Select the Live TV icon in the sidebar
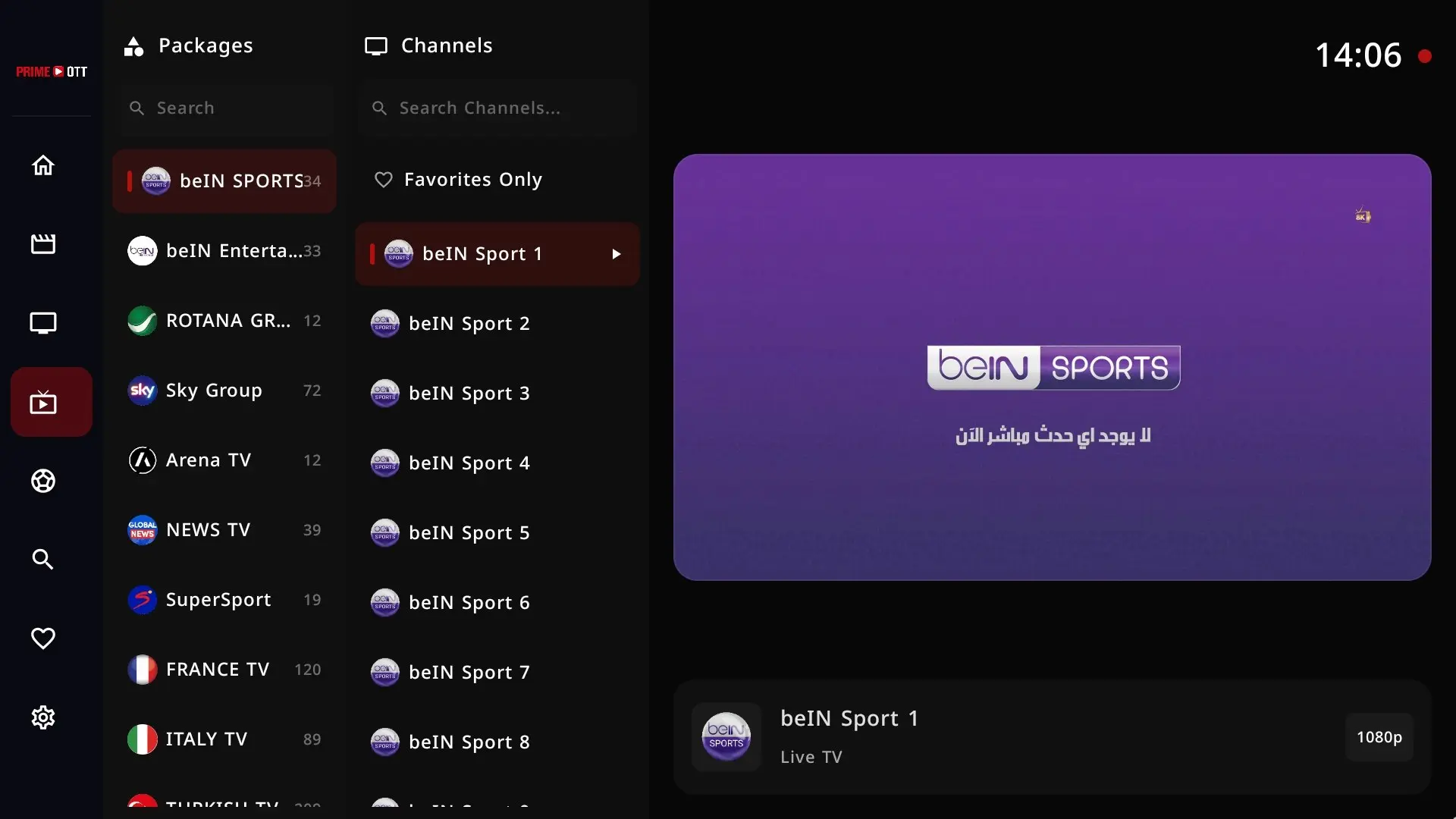The height and width of the screenshot is (819, 1456). pos(52,402)
